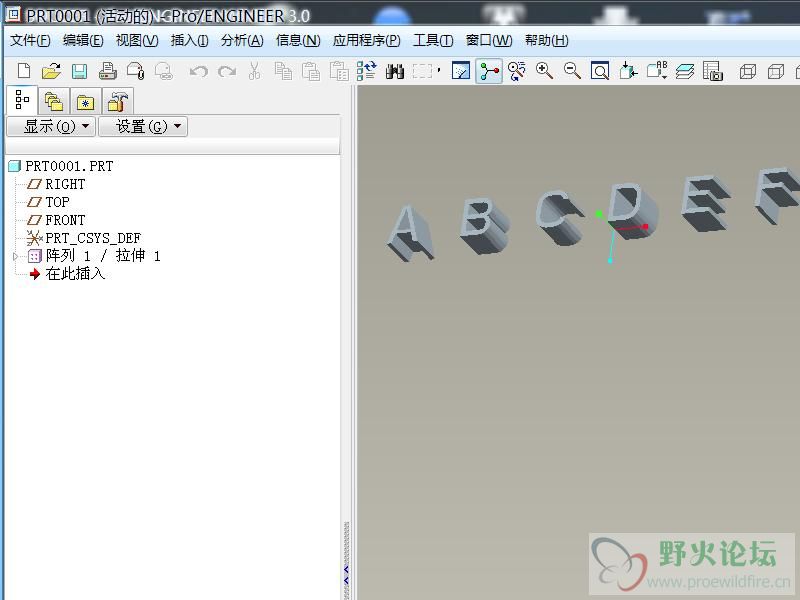Image resolution: width=800 pixels, height=600 pixels.
Task: Select PRT0001.PRT in model tree
Action: 69,166
